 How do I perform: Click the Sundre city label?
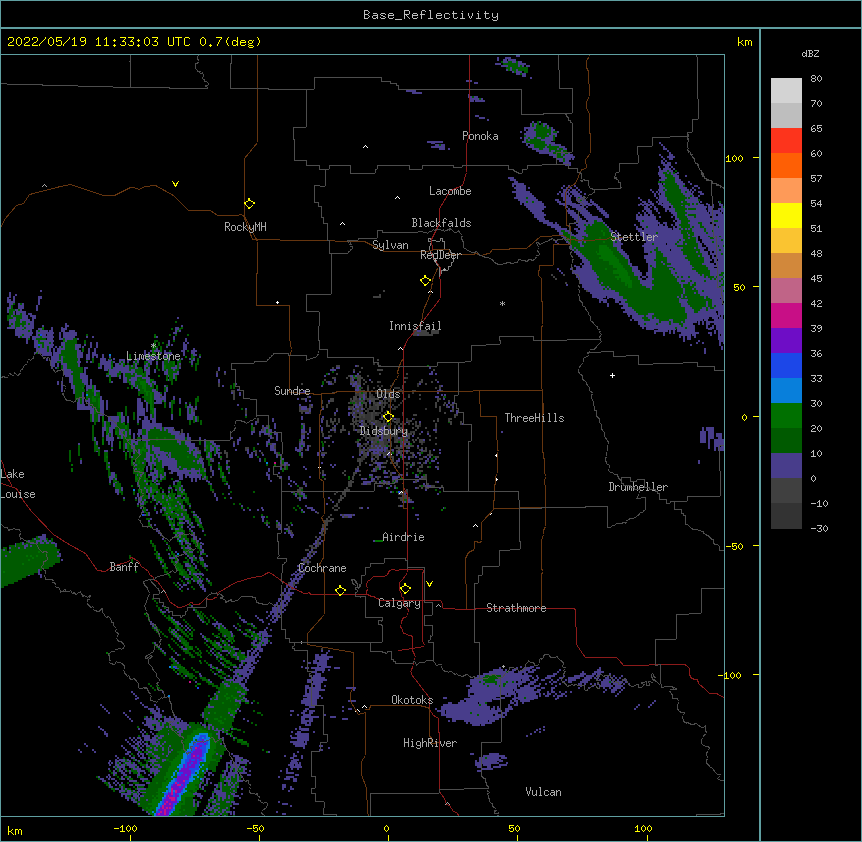click(x=292, y=391)
